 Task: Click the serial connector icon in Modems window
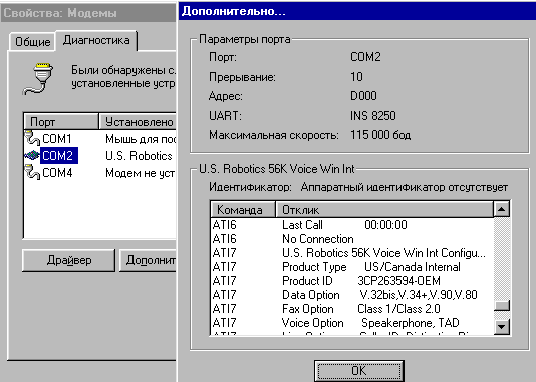38,79
